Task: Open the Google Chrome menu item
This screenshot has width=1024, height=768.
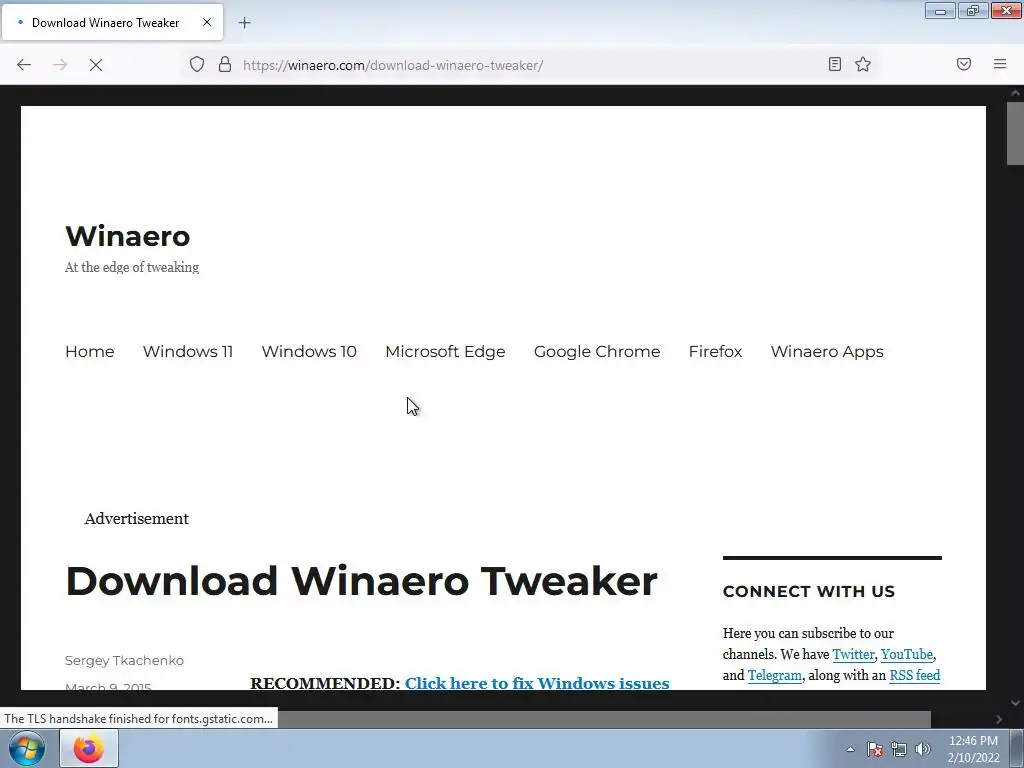Action: pyautogui.click(x=597, y=351)
